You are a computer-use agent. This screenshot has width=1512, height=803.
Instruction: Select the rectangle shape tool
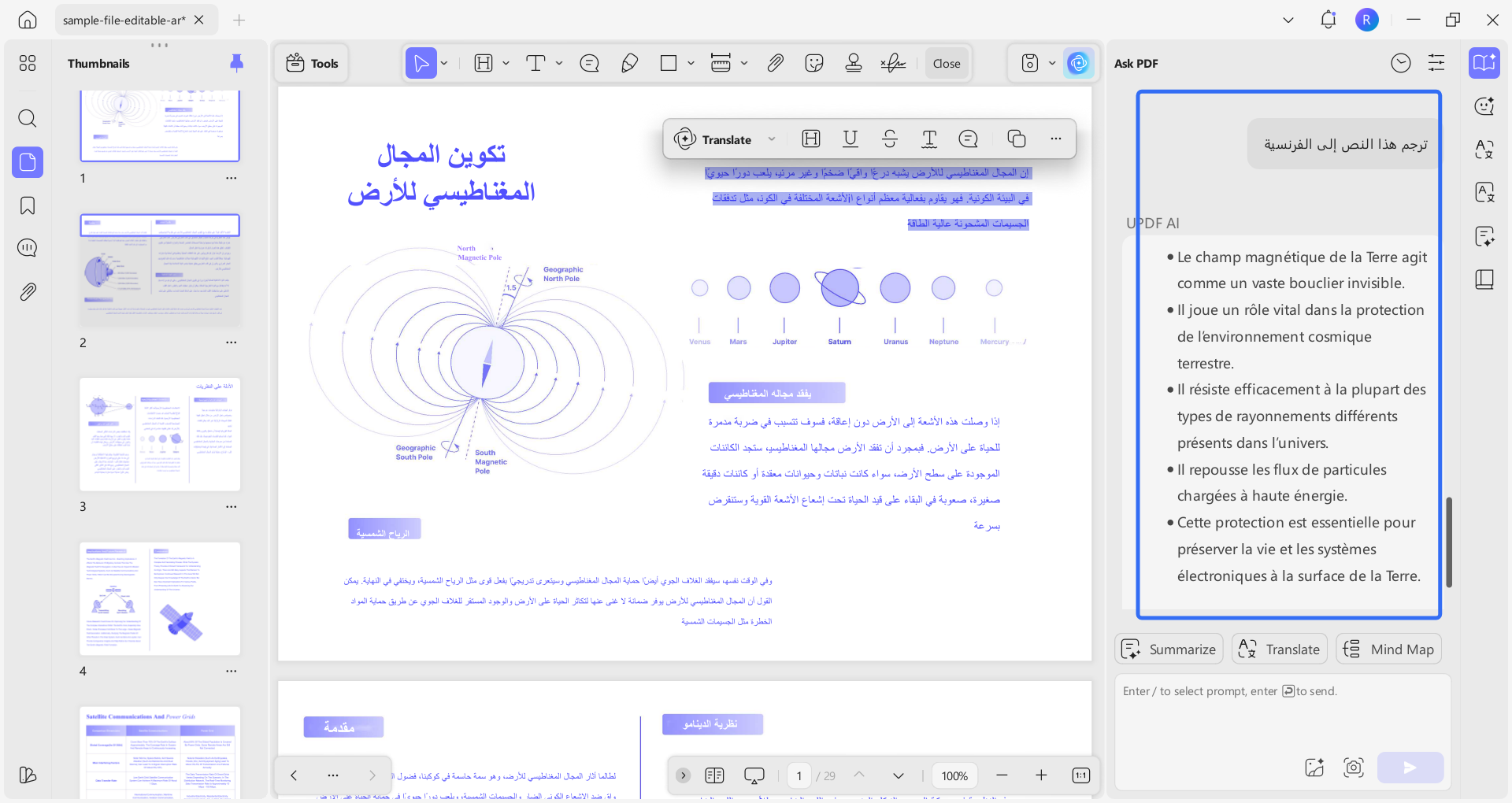669,63
